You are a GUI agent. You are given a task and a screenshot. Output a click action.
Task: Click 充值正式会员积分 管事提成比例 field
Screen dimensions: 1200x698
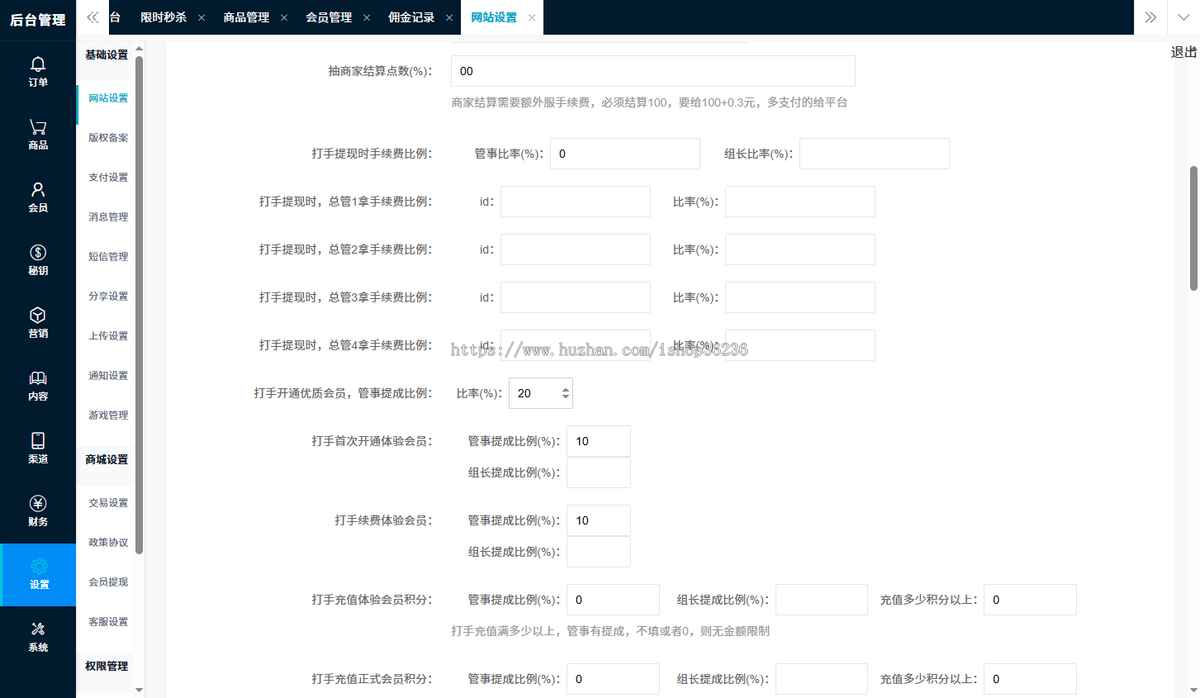point(613,679)
